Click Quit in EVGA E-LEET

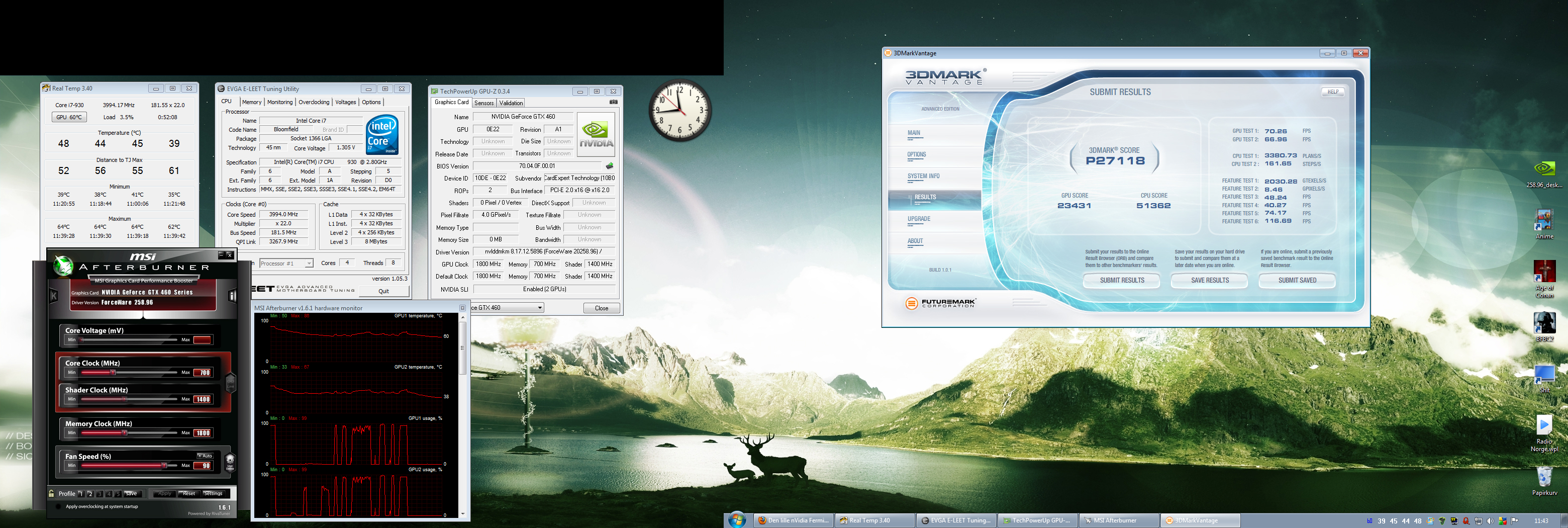tap(383, 291)
